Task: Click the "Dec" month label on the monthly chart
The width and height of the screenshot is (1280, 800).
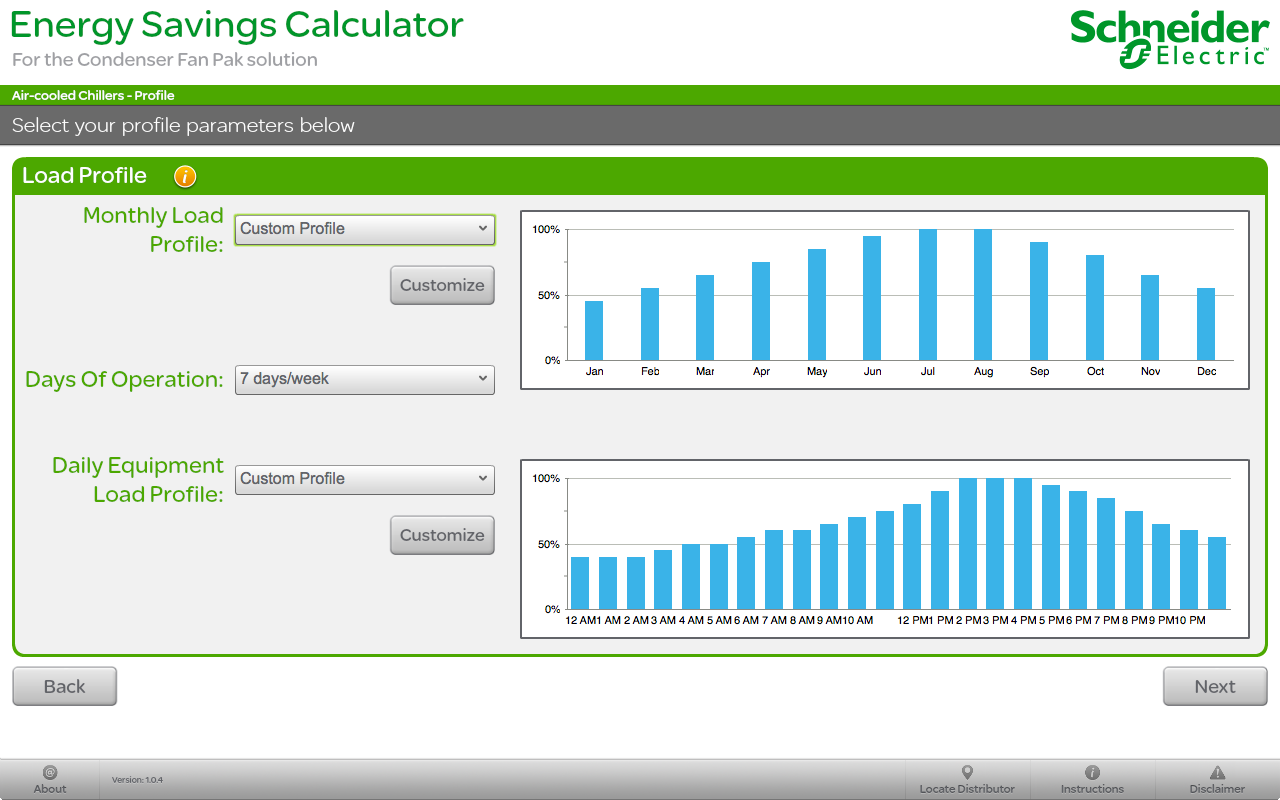Action: [x=1206, y=372]
